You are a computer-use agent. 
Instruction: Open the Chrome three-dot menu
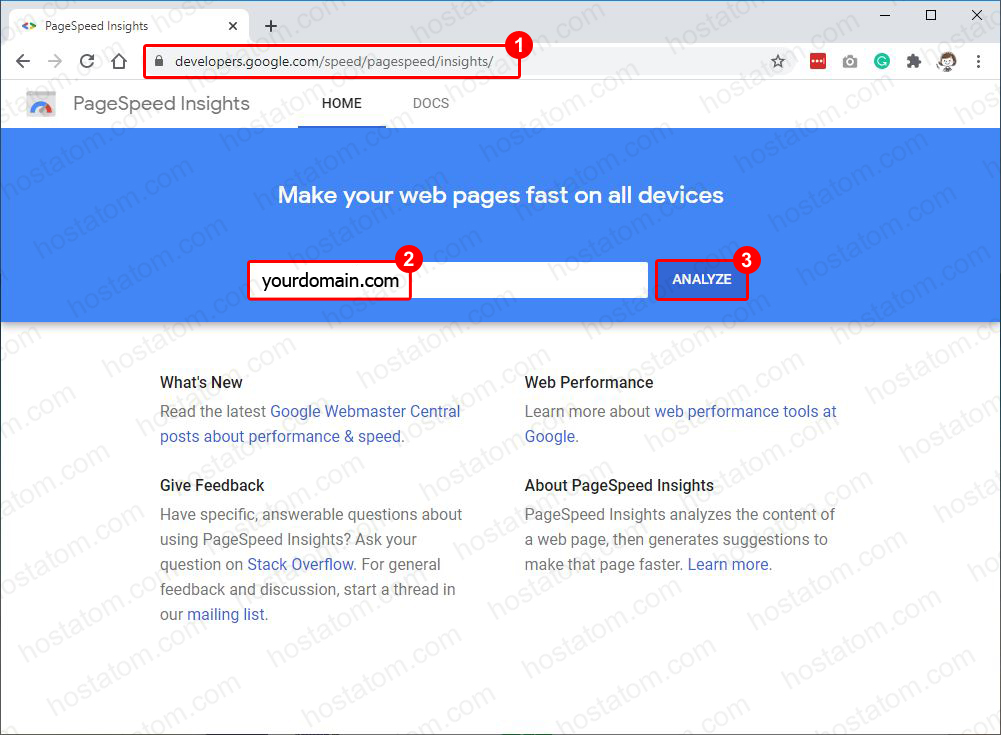(x=978, y=61)
